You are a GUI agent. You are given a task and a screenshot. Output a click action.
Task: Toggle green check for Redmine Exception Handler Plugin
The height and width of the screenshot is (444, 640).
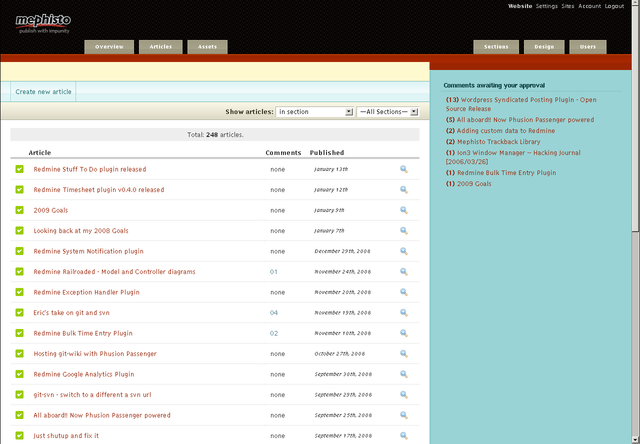coord(20,292)
